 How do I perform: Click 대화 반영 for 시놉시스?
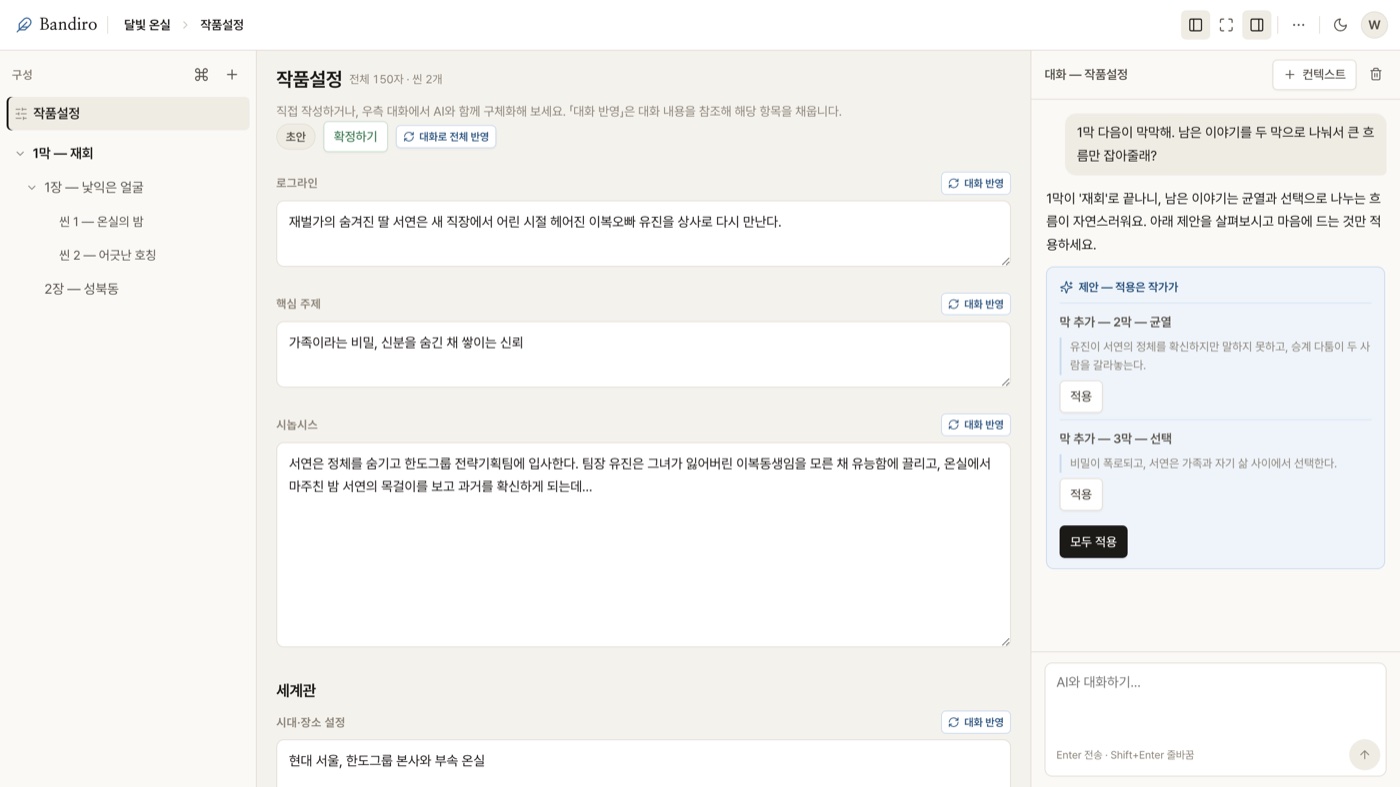click(976, 425)
